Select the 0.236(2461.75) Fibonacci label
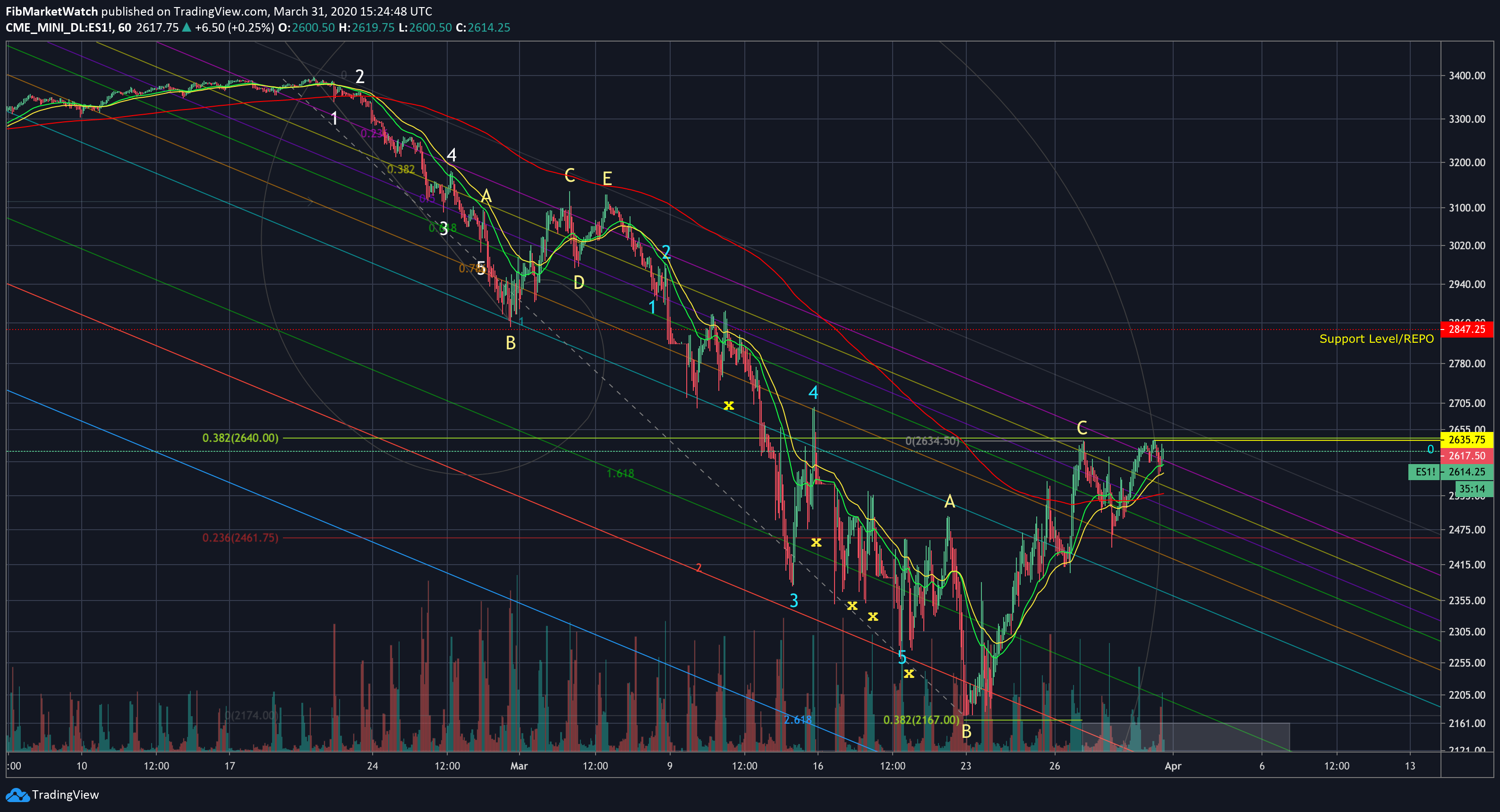The image size is (1500, 812). 240,537
